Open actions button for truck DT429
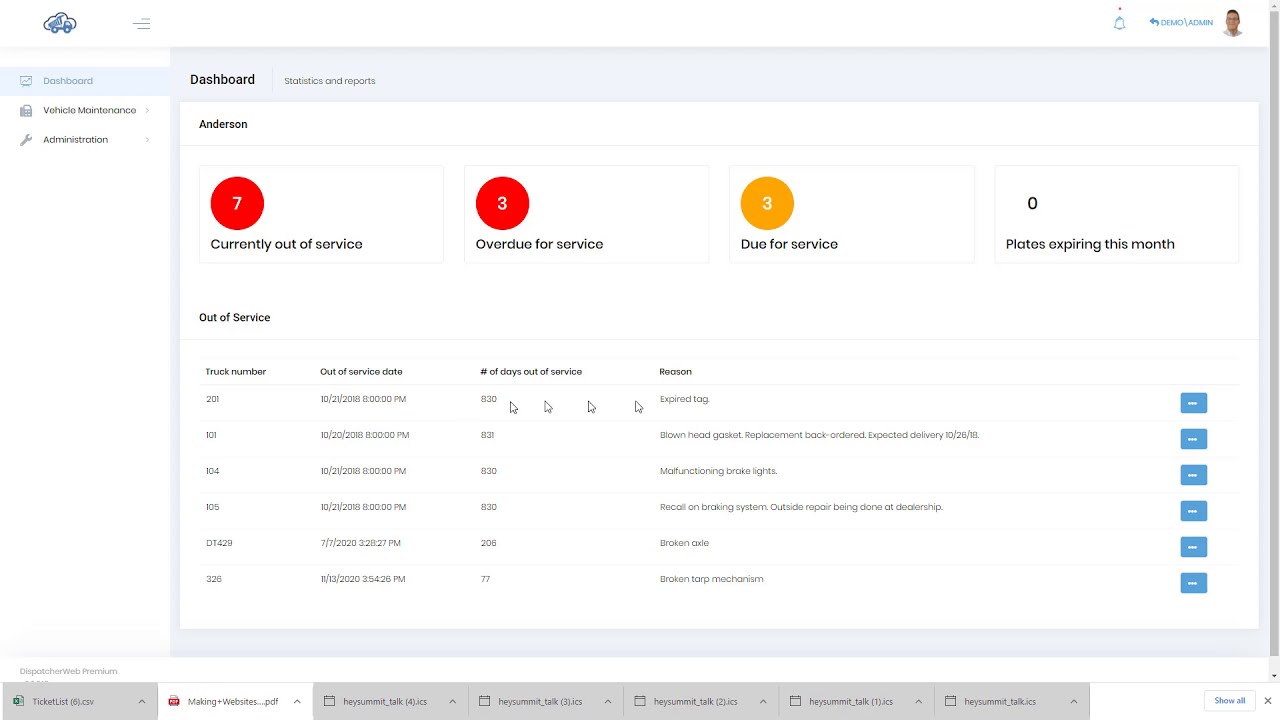 tap(1193, 547)
